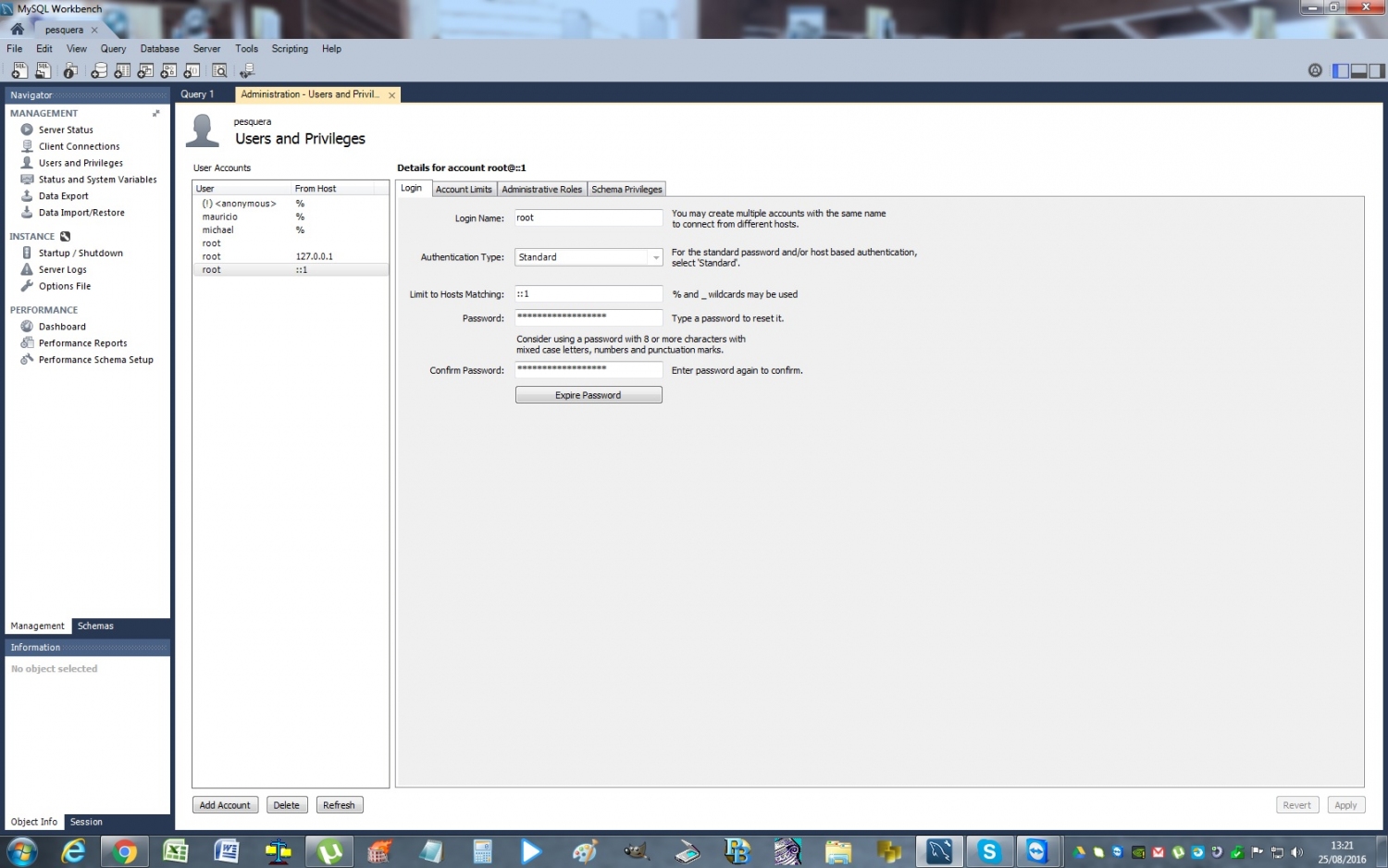Viewport: 1388px width, 868px height.
Task: Click reconnect to DBMS toolbar icon
Action: (247, 70)
